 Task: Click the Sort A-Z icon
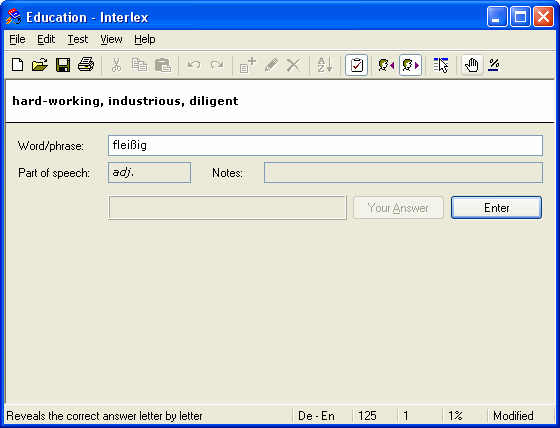pyautogui.click(x=325, y=65)
